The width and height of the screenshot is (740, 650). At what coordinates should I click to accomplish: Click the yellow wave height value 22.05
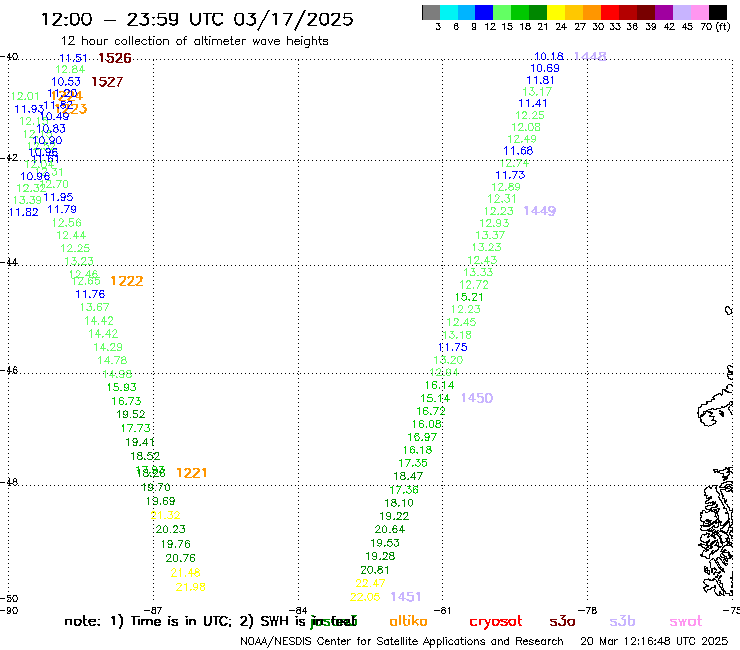(x=365, y=597)
